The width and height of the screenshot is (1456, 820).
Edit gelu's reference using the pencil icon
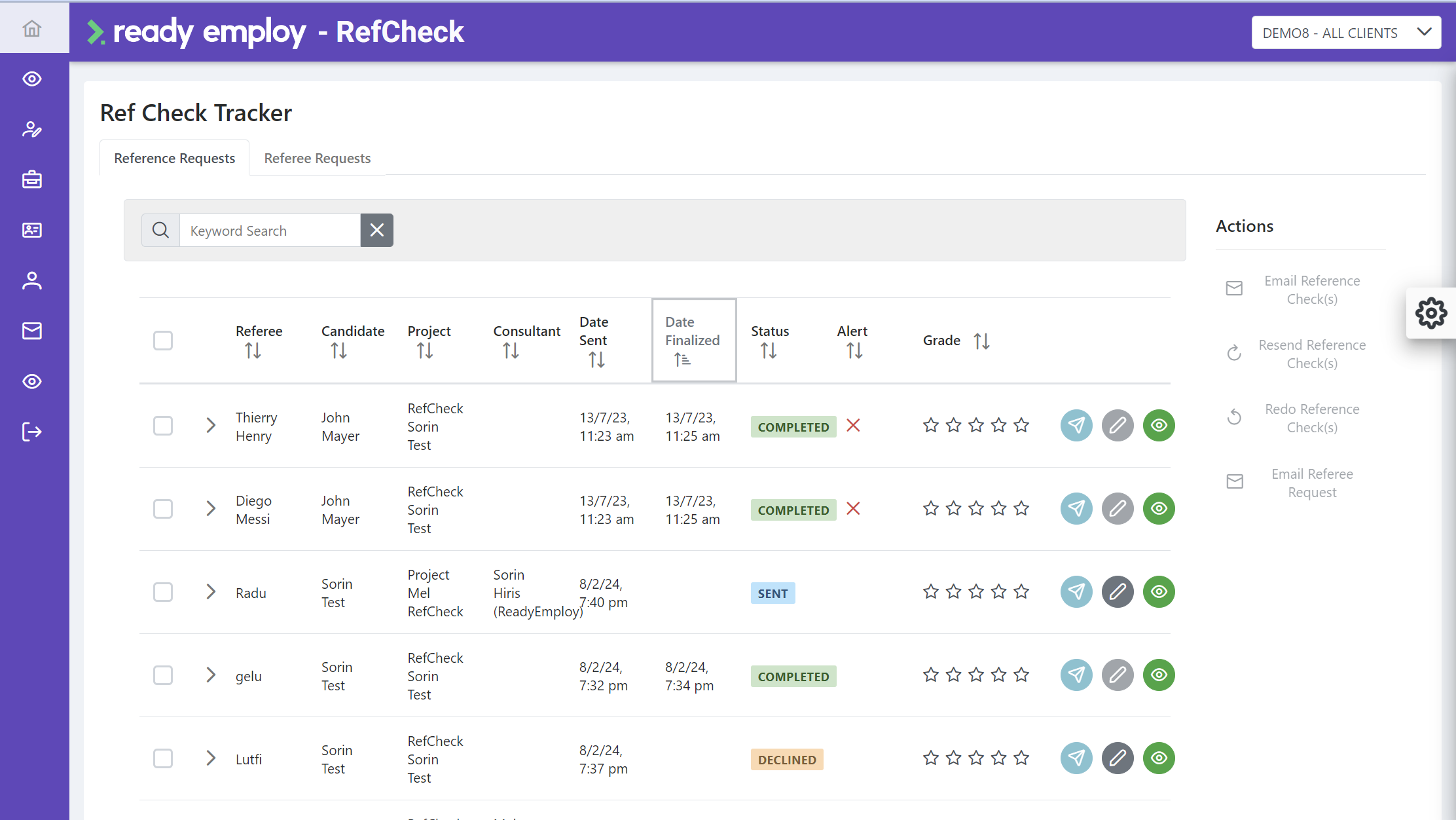point(1117,675)
